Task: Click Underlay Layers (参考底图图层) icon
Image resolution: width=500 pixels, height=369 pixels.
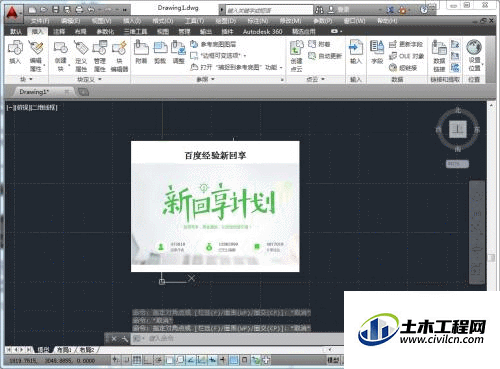Action: coord(194,44)
